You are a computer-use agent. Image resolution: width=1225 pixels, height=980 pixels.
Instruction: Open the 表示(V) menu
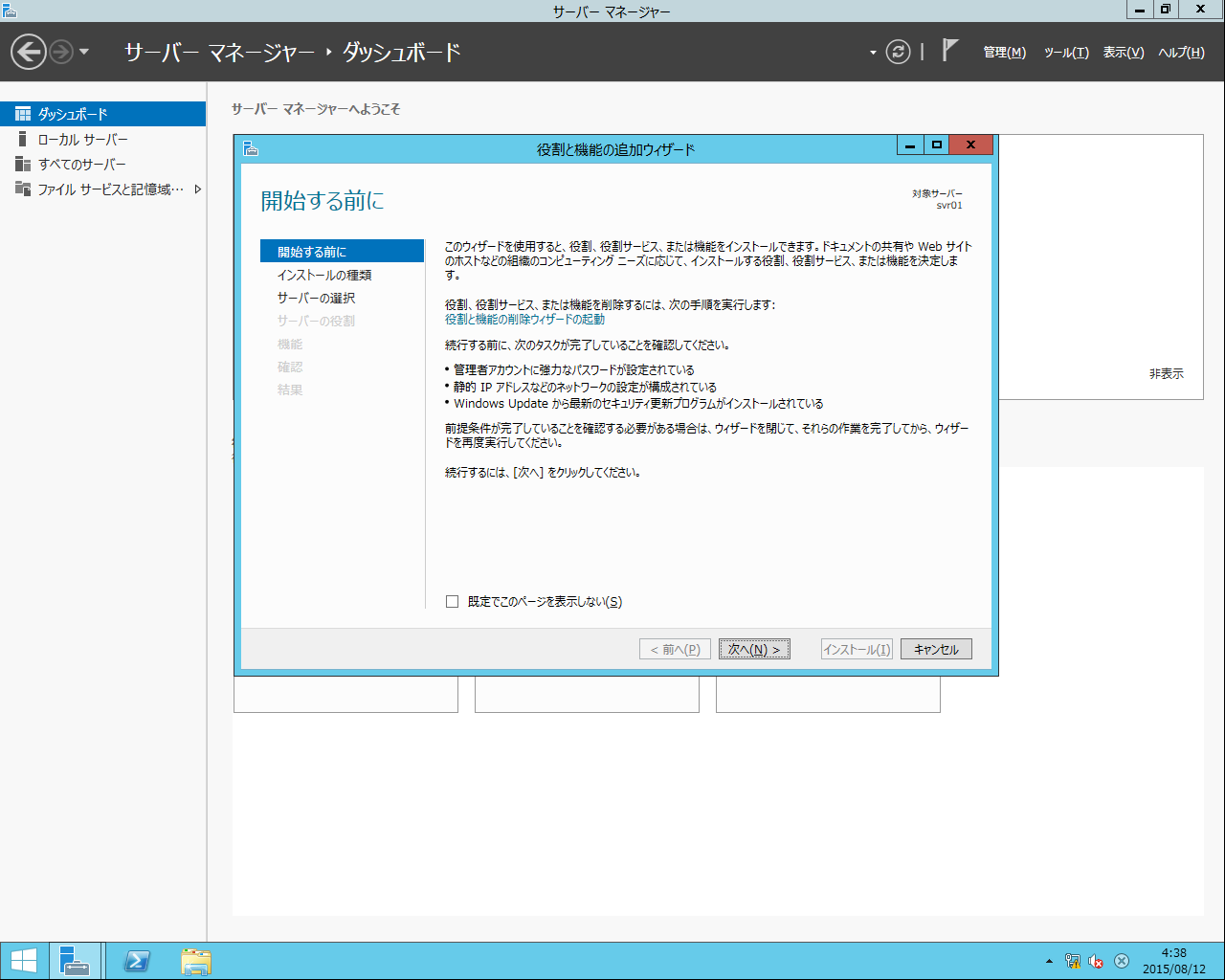coord(1124,53)
